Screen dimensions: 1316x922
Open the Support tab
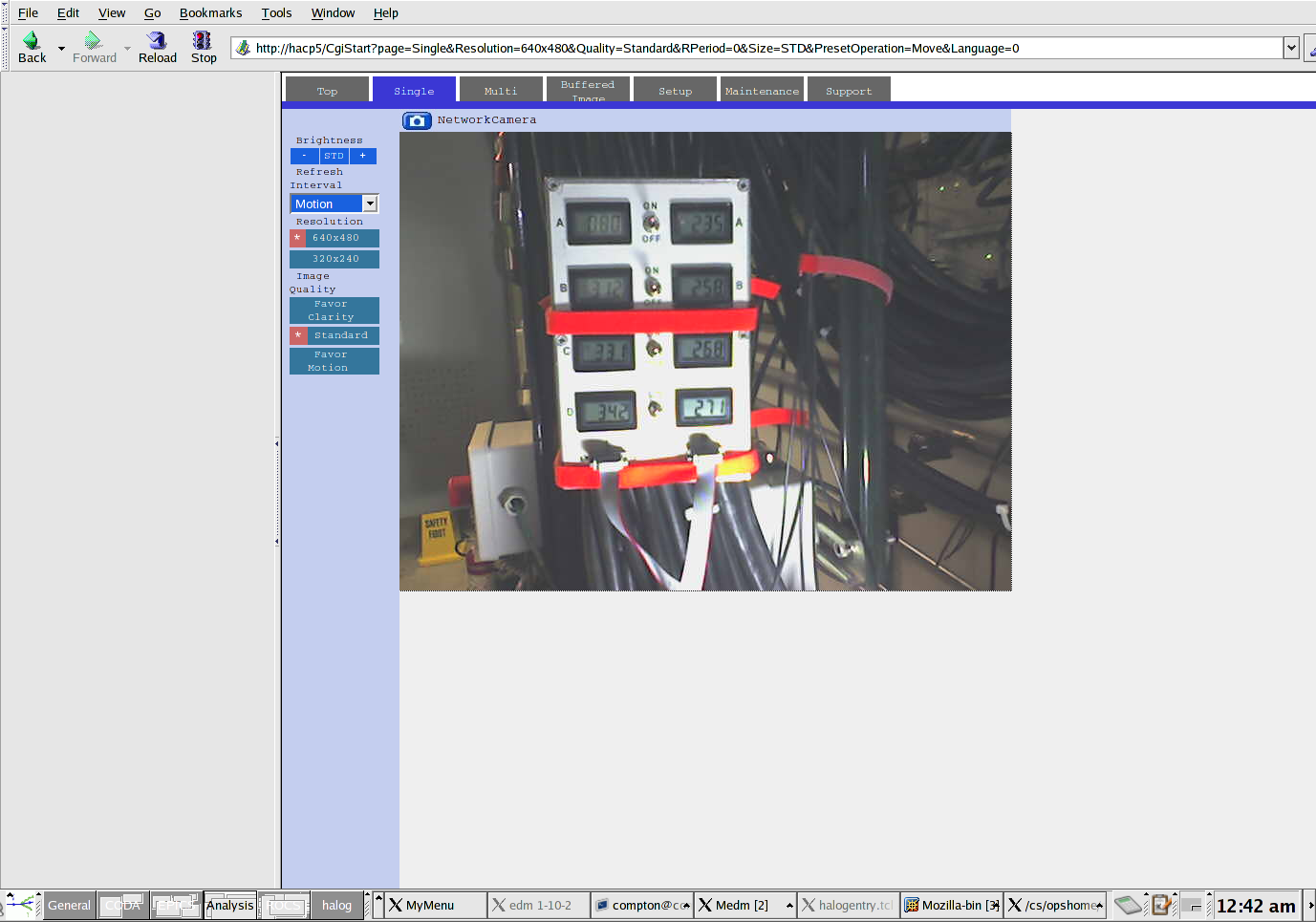click(849, 89)
